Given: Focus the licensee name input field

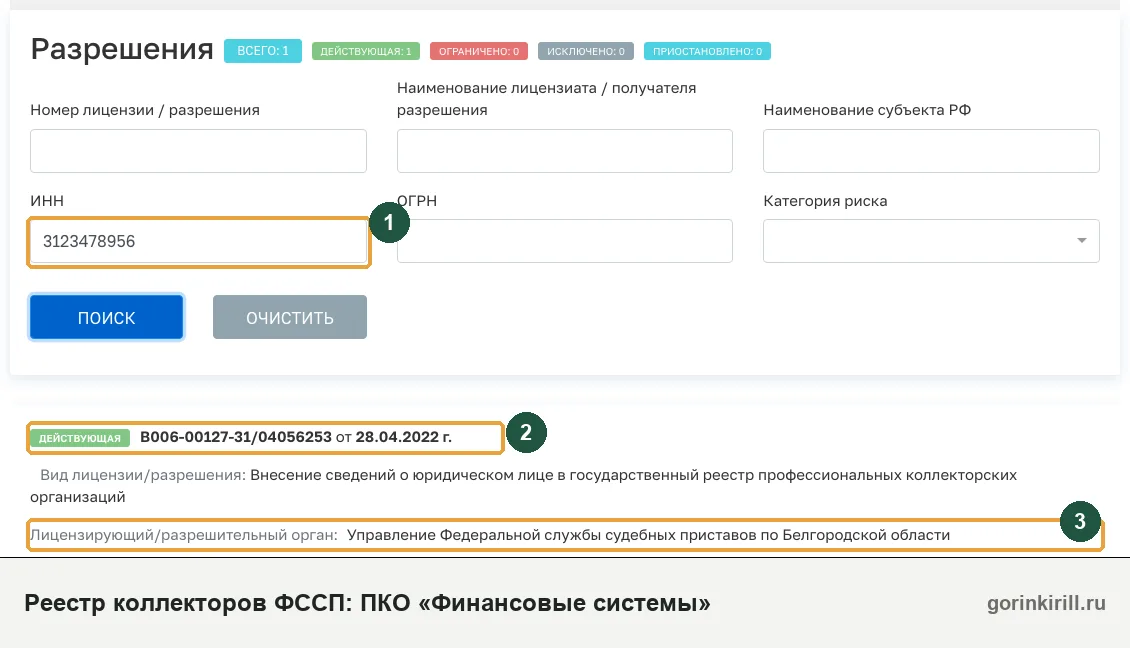Looking at the screenshot, I should pyautogui.click(x=564, y=151).
